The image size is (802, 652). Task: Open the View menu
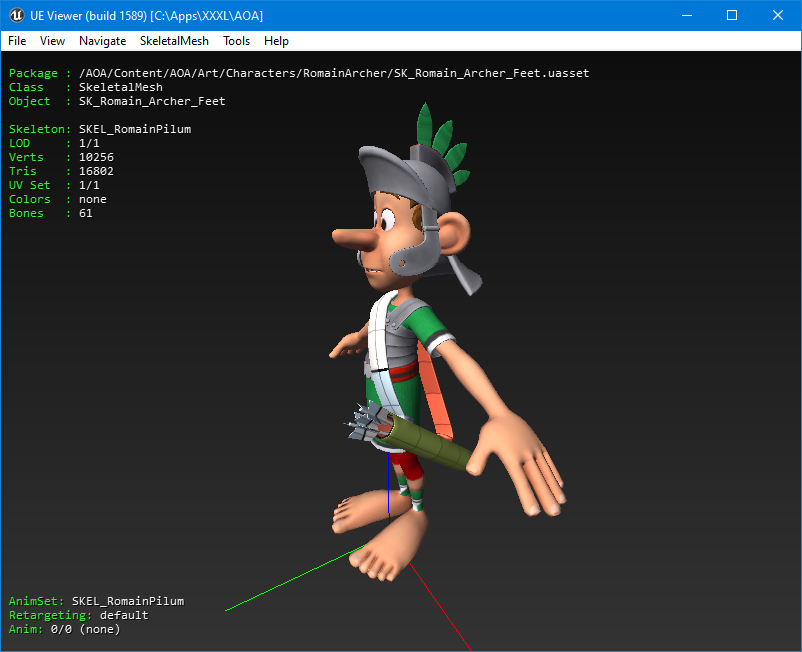[x=52, y=41]
